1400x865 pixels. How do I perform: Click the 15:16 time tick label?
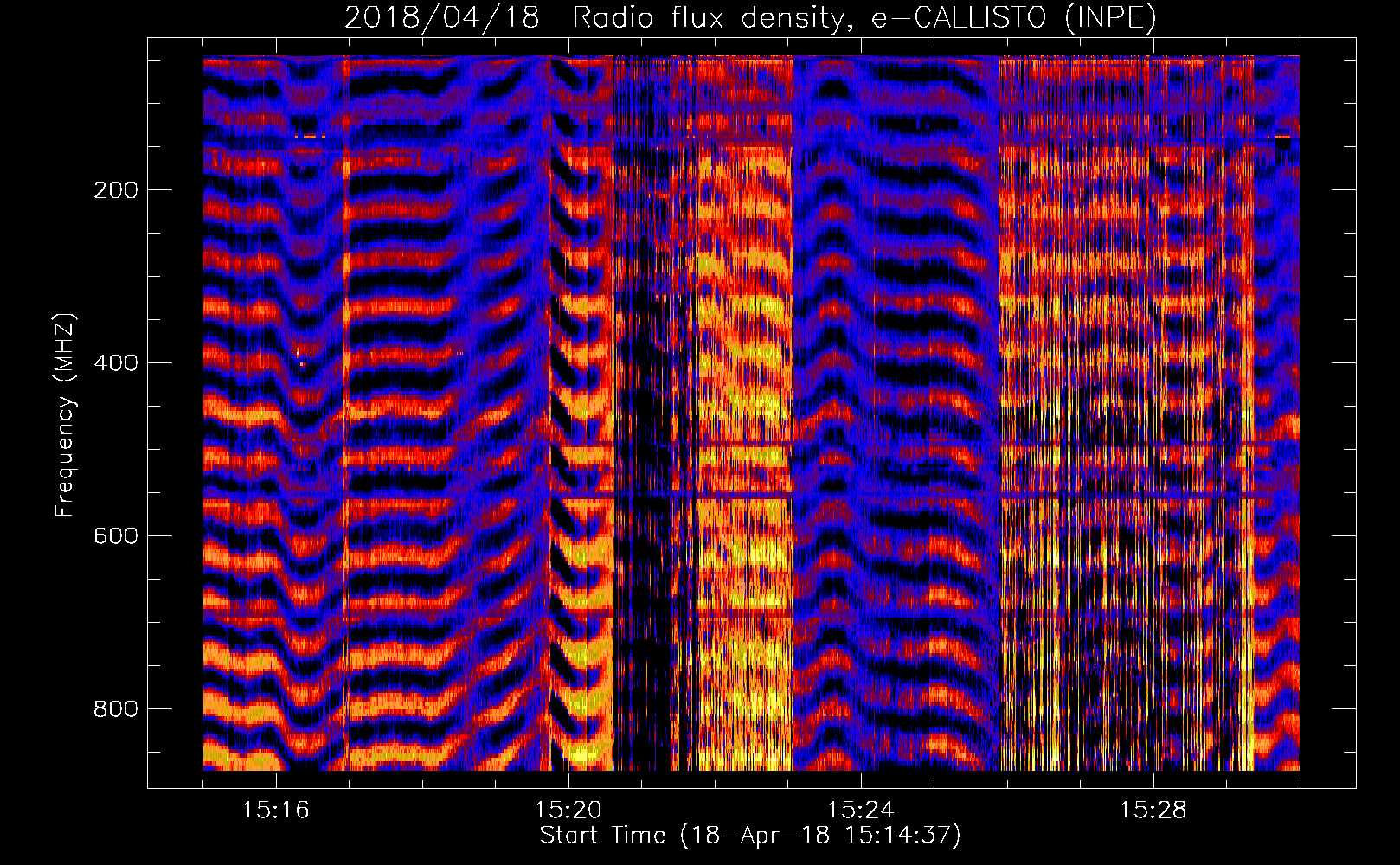pos(276,811)
